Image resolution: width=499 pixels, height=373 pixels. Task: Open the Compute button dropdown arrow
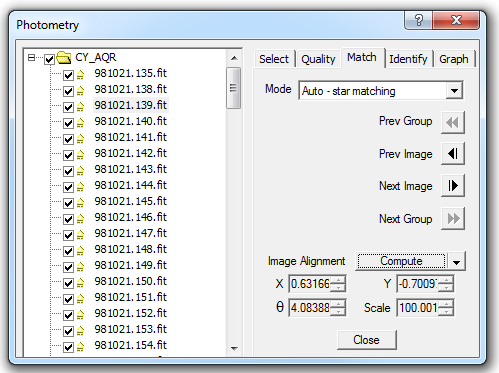(x=457, y=262)
